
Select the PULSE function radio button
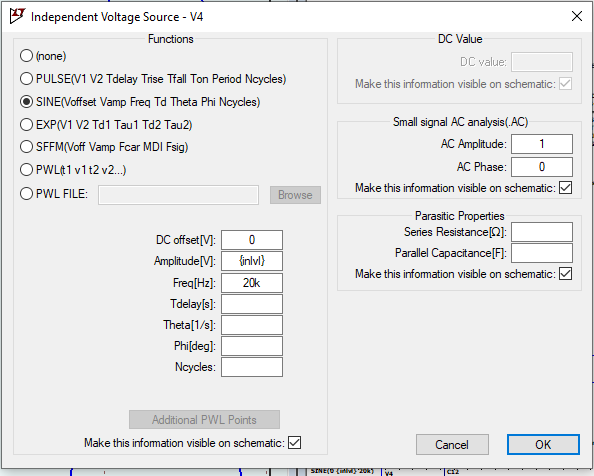coord(26,79)
